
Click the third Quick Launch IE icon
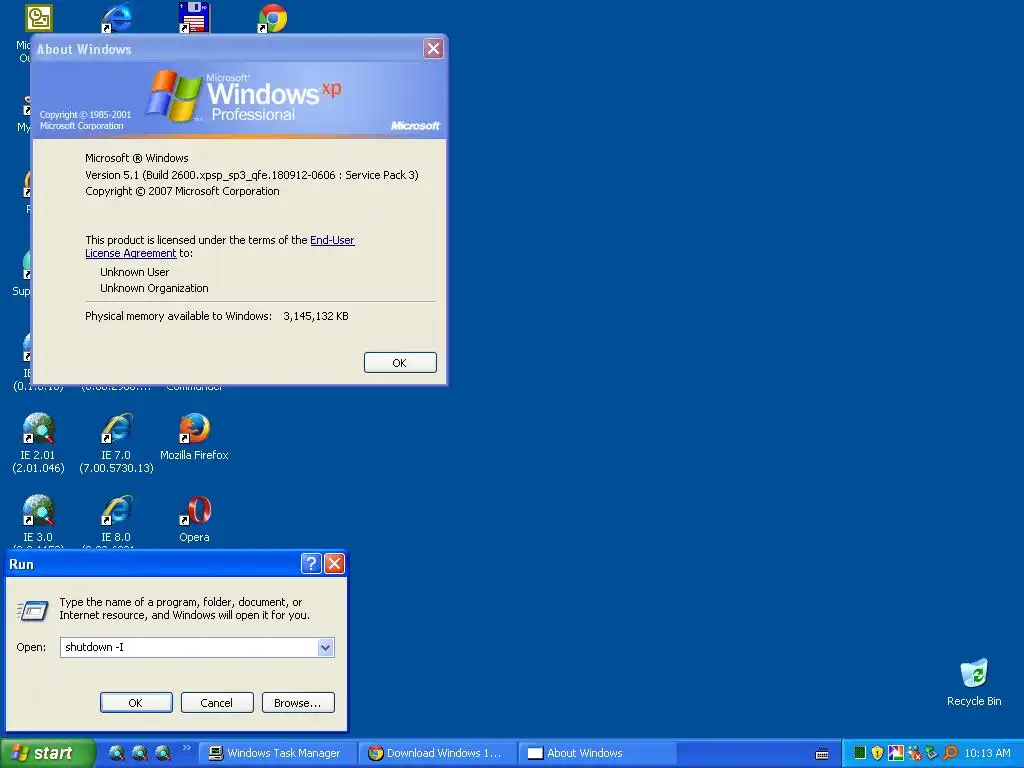[x=163, y=753]
